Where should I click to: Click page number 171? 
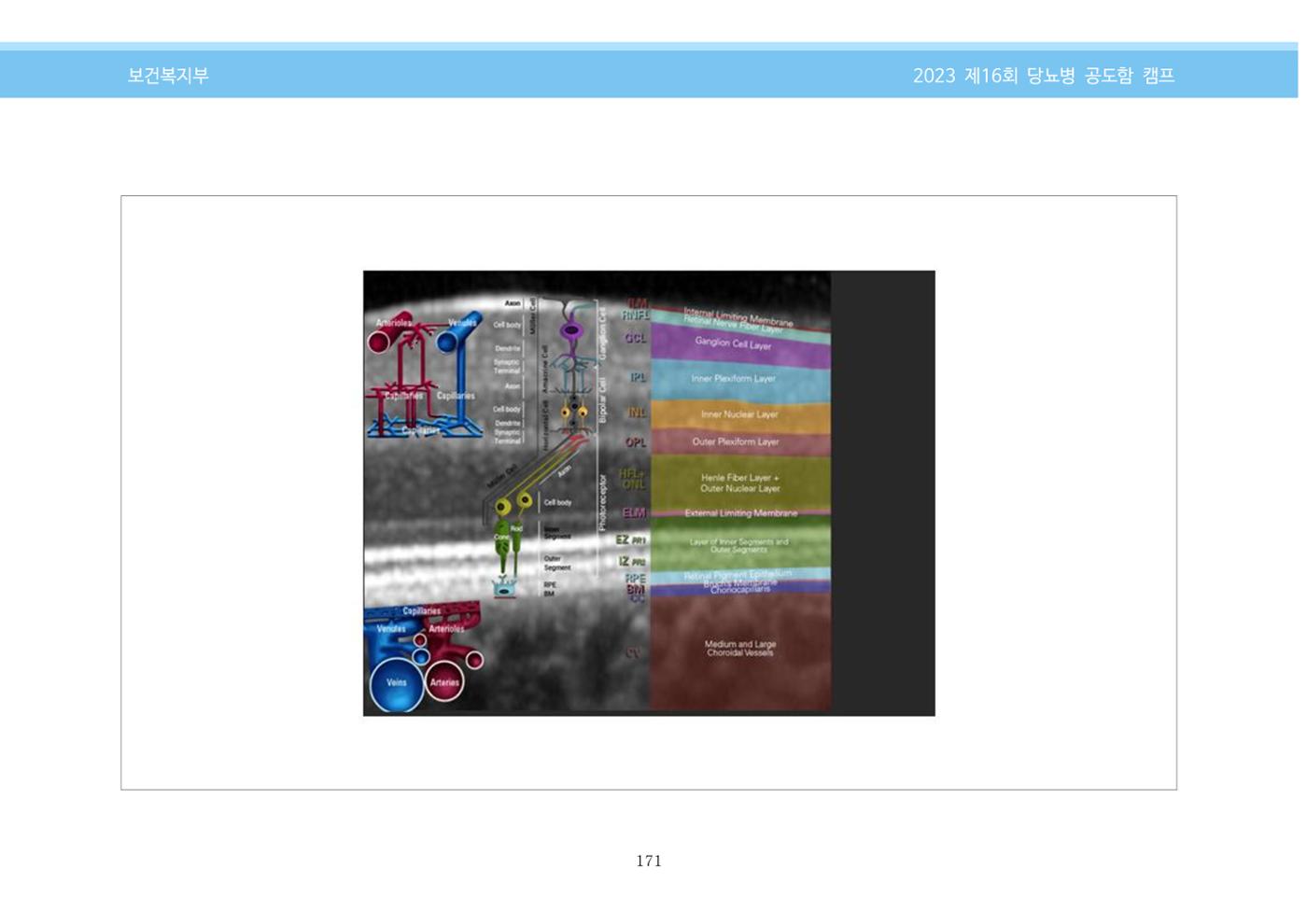(x=649, y=861)
